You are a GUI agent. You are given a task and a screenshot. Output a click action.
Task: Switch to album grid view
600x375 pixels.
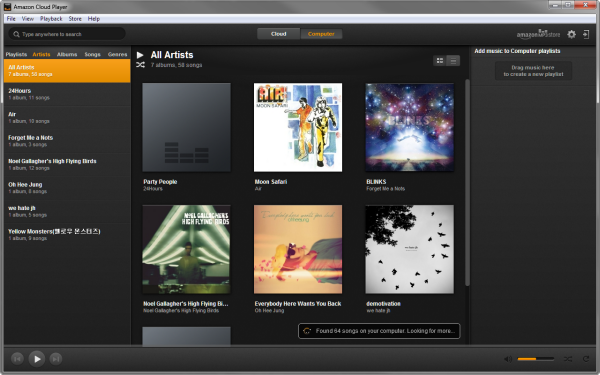coord(440,60)
